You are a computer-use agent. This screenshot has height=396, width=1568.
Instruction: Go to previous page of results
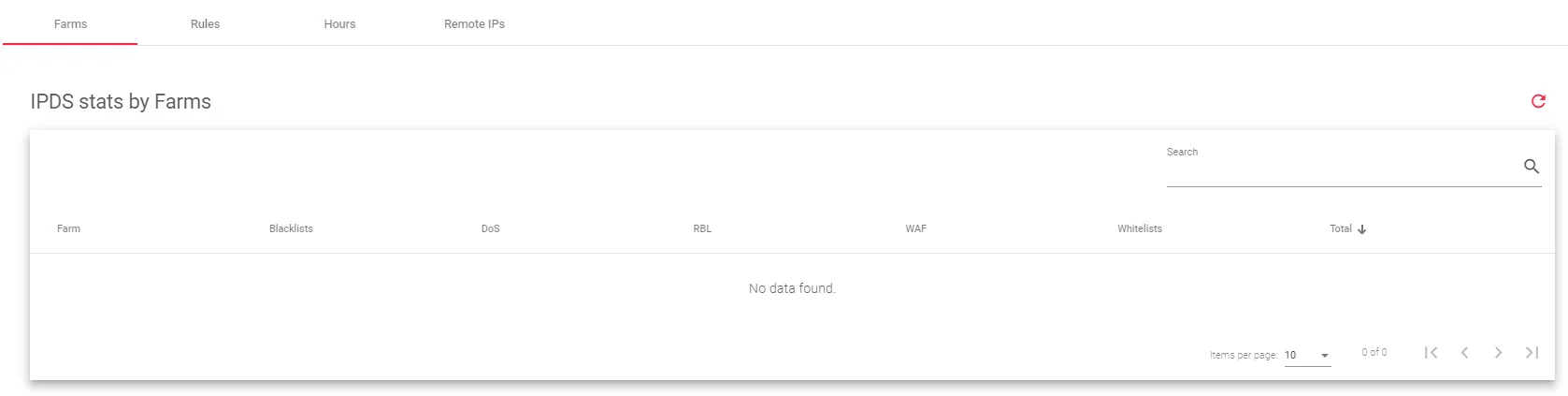pos(1464,353)
